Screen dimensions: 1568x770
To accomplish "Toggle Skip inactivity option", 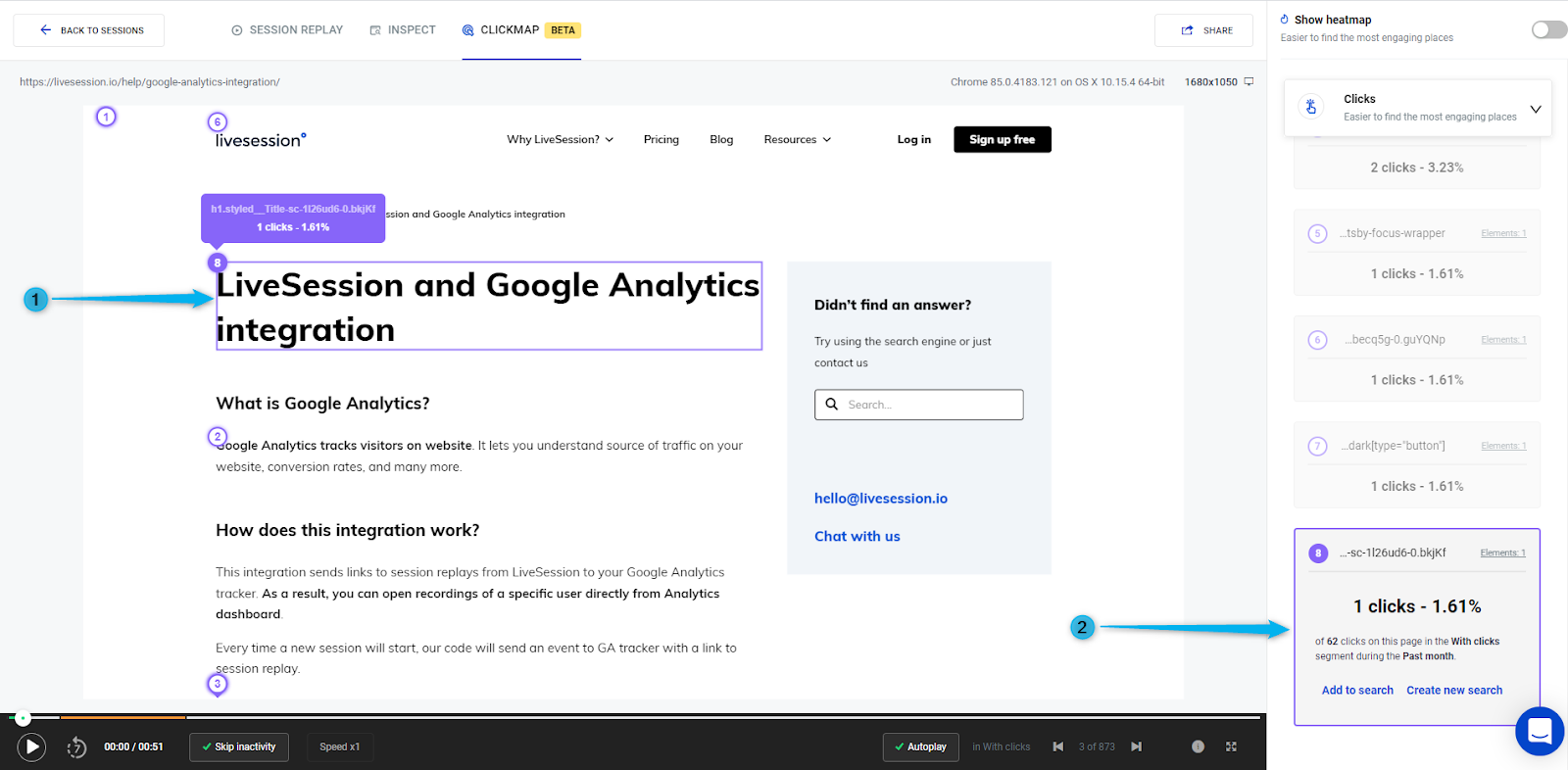I will (x=239, y=746).
